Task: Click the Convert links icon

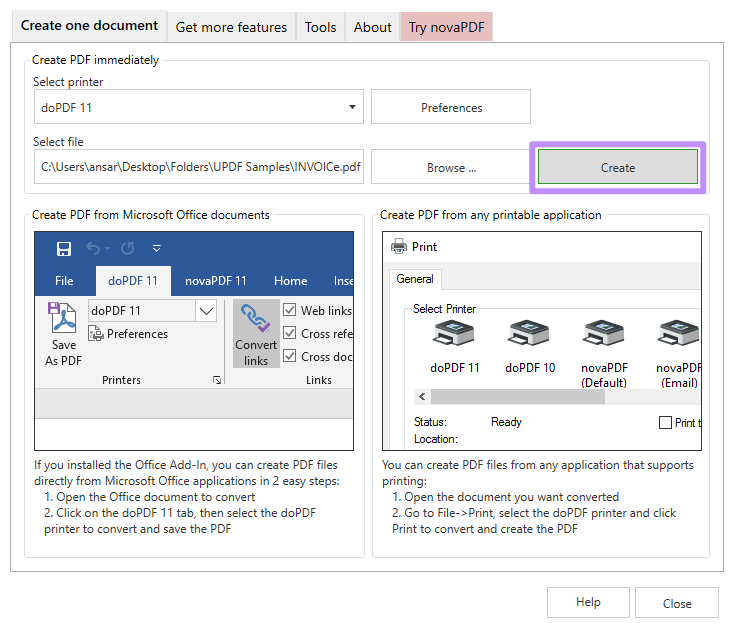Action: [255, 318]
